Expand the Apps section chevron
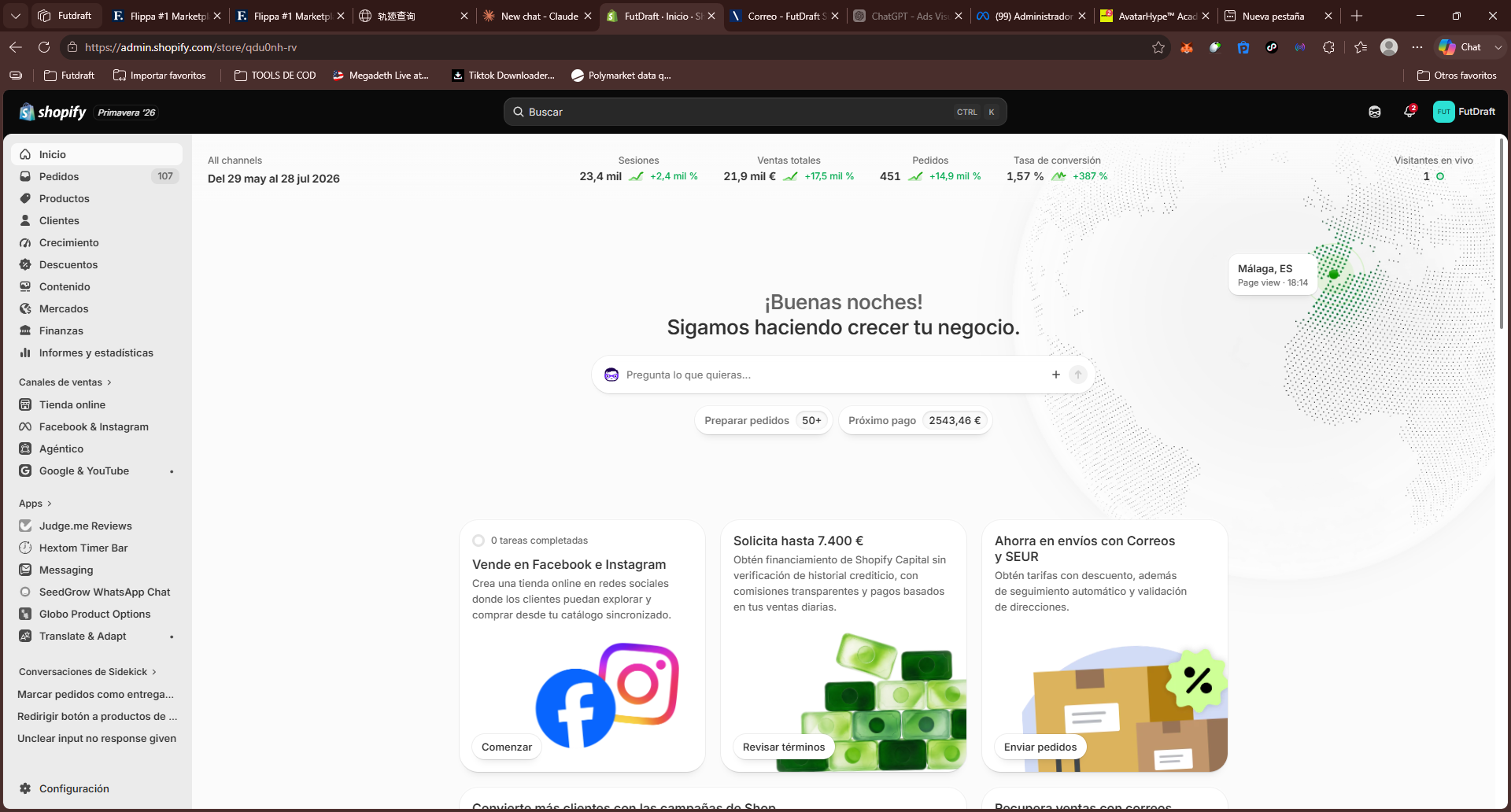 50,504
